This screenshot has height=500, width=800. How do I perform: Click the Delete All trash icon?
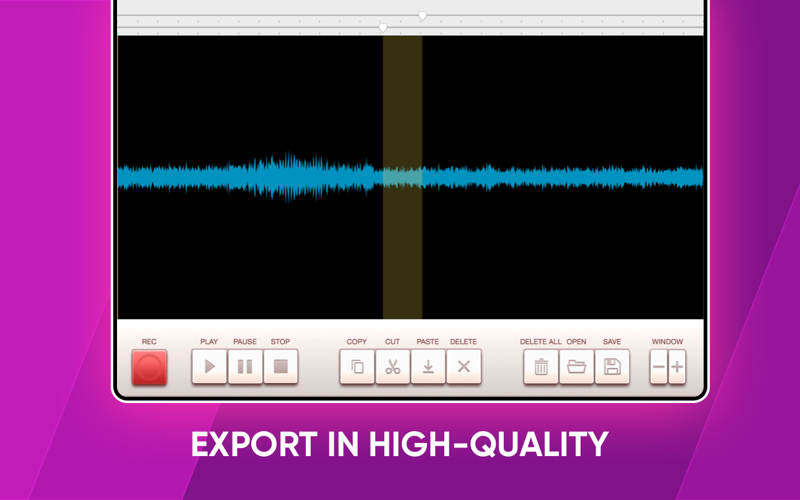[541, 366]
